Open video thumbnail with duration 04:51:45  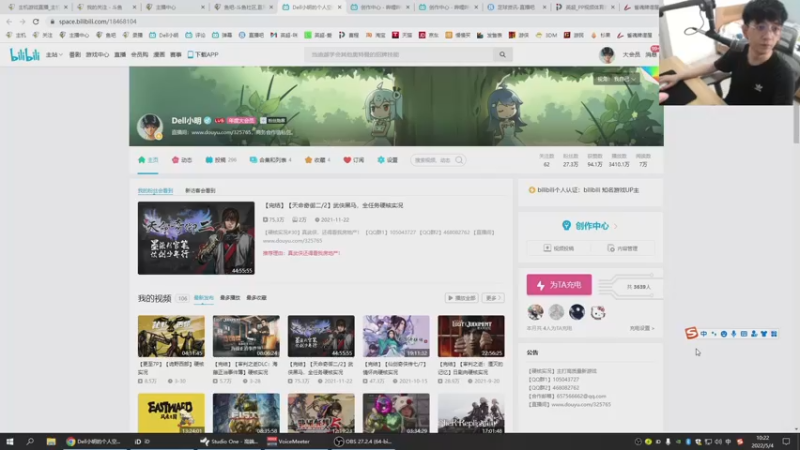point(171,336)
